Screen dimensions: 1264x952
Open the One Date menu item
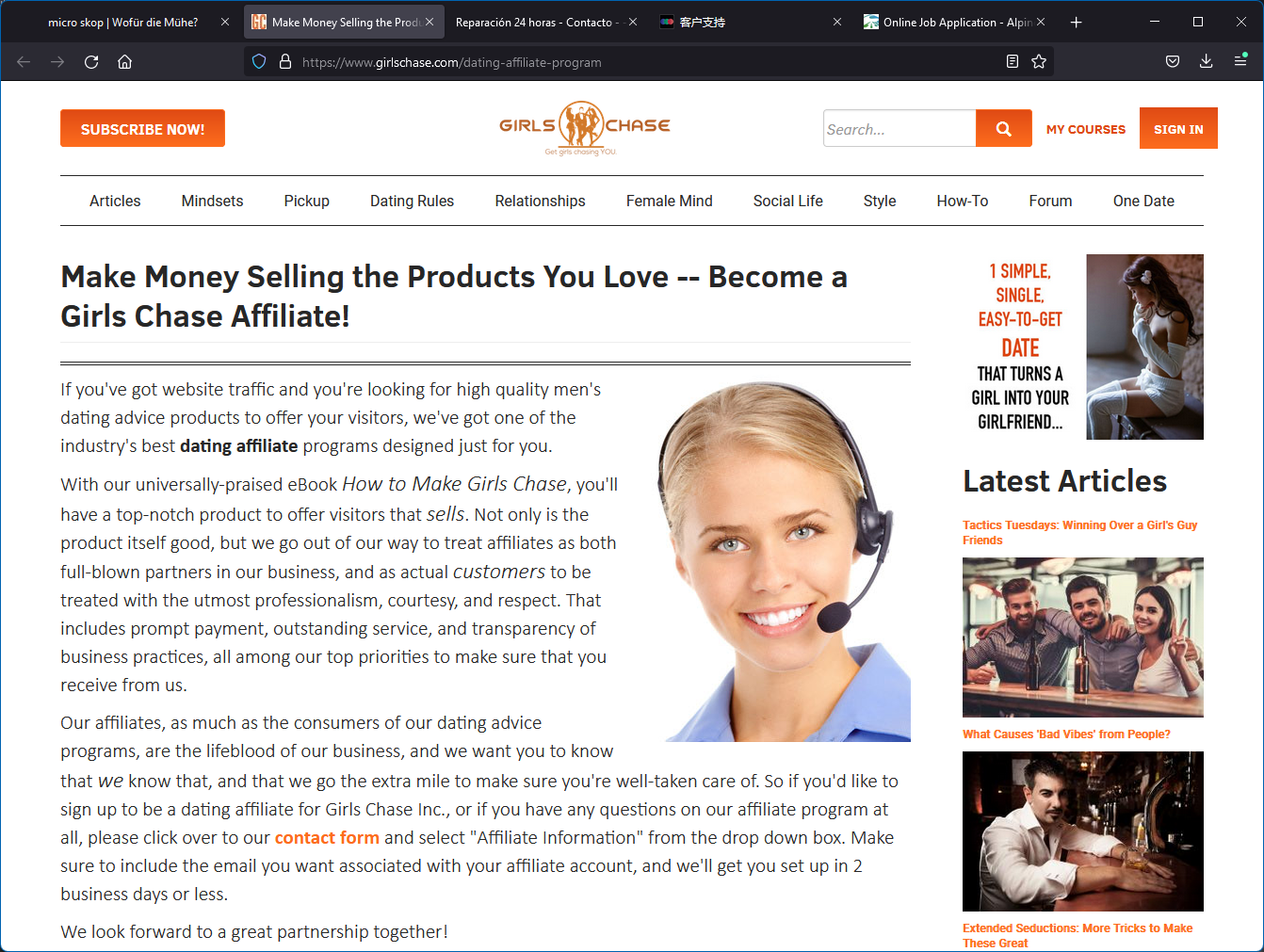[x=1143, y=201]
